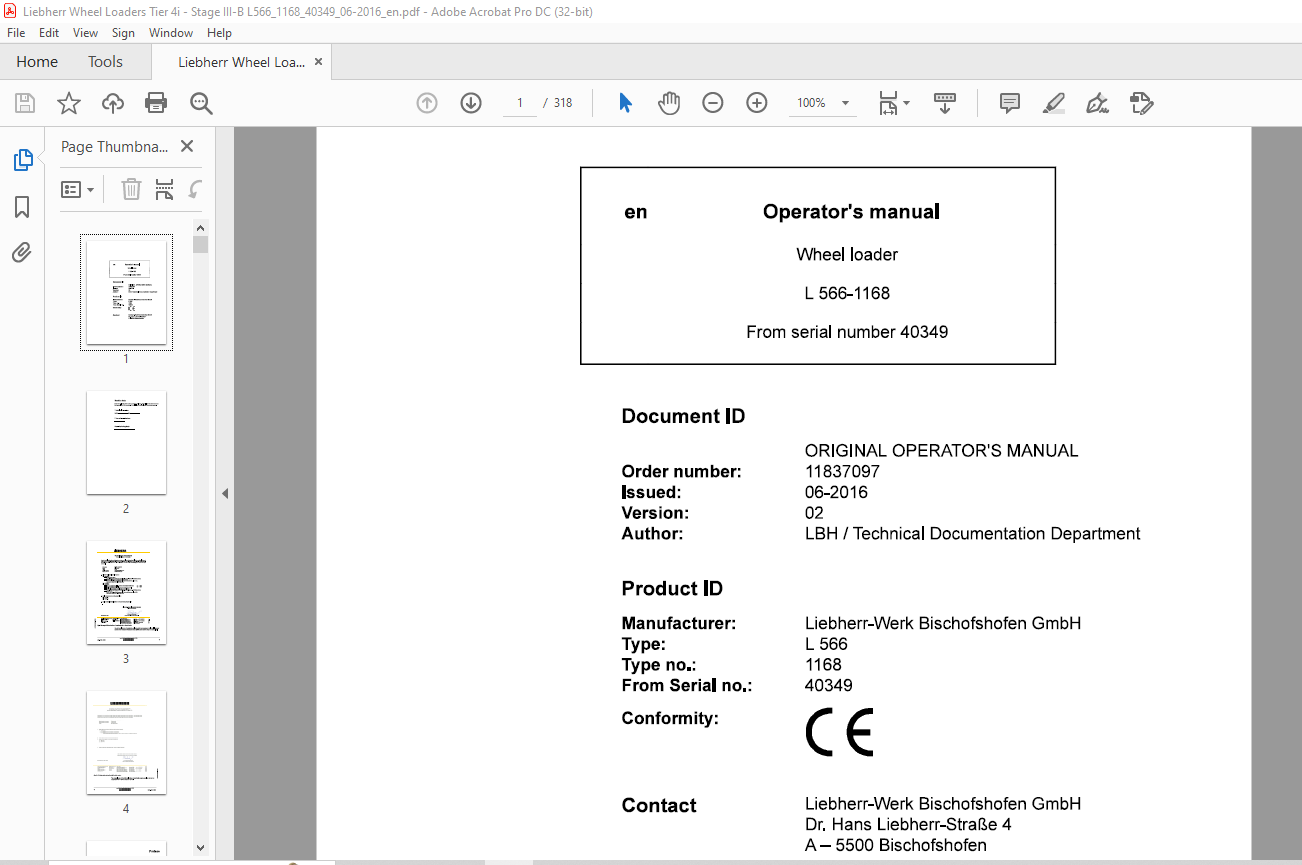Click the page number input field

coord(520,103)
